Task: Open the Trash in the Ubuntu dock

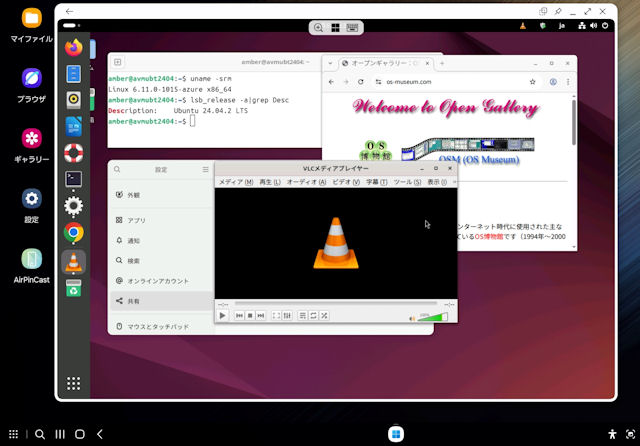Action: click(x=73, y=288)
